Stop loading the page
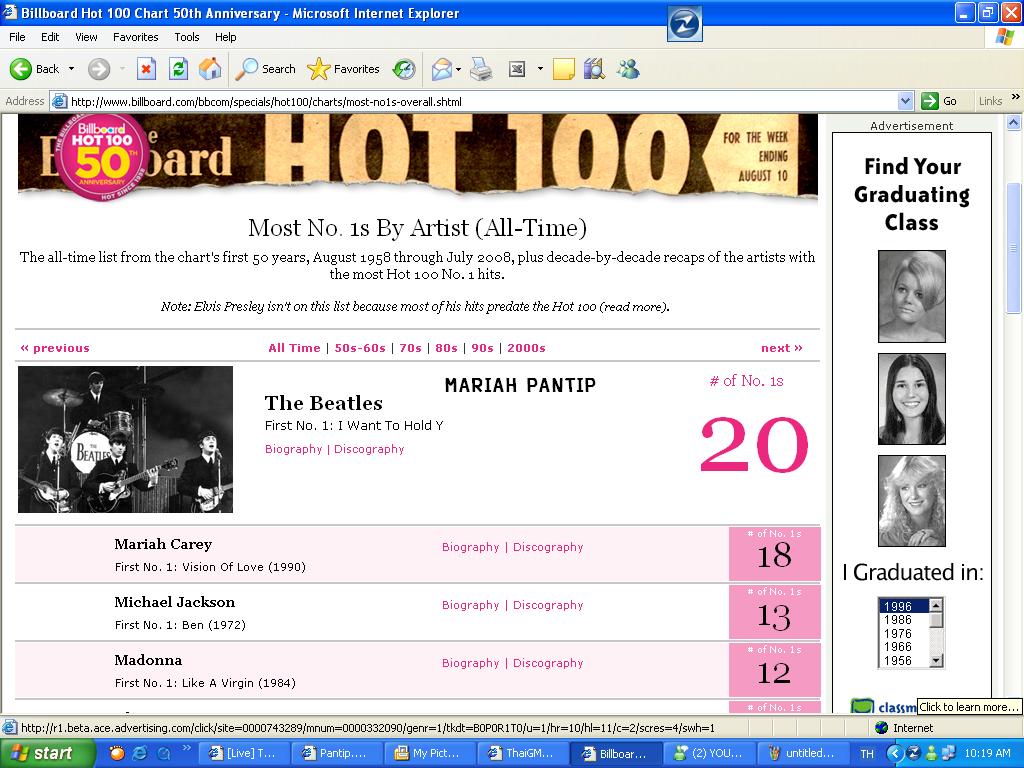 click(146, 69)
